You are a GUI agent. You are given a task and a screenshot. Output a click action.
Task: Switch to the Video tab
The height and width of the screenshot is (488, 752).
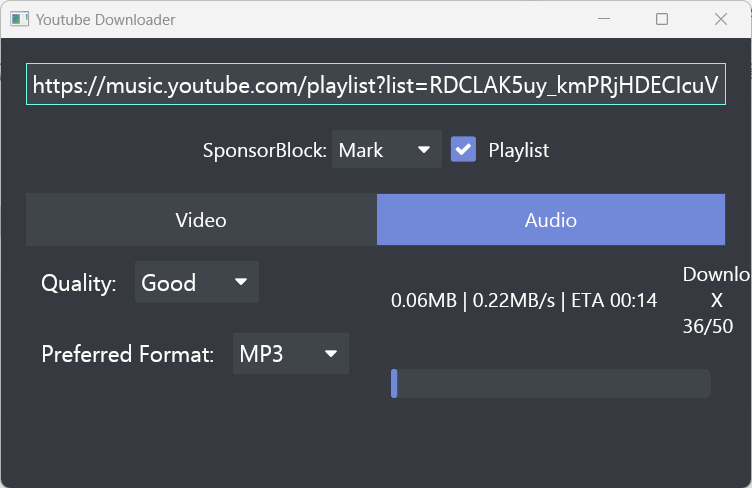point(201,220)
